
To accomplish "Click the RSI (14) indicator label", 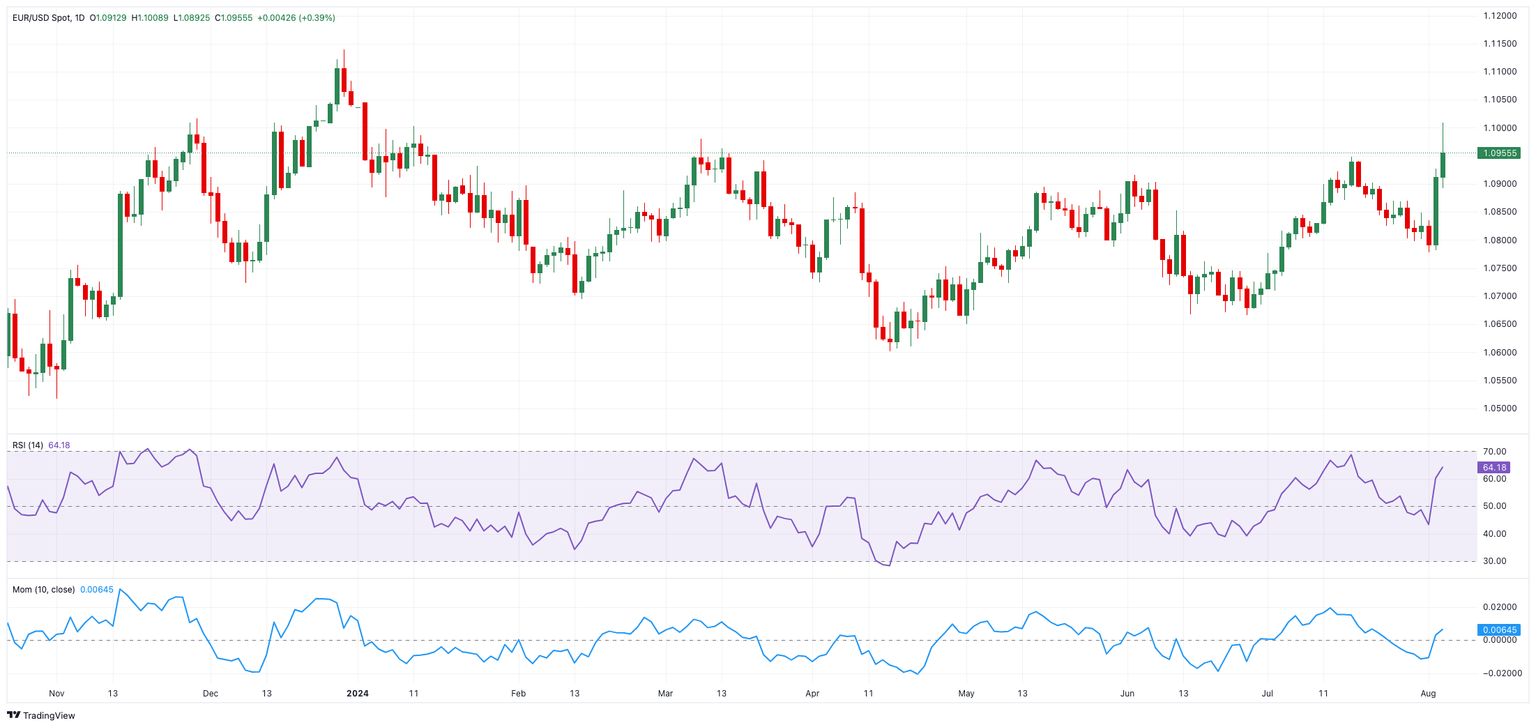I will pyautogui.click(x=26, y=445).
